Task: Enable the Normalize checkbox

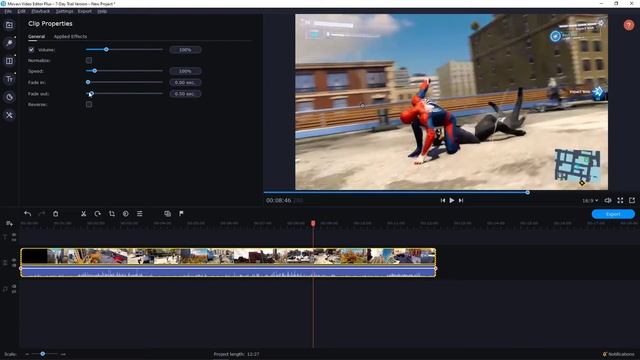Action: click(89, 60)
